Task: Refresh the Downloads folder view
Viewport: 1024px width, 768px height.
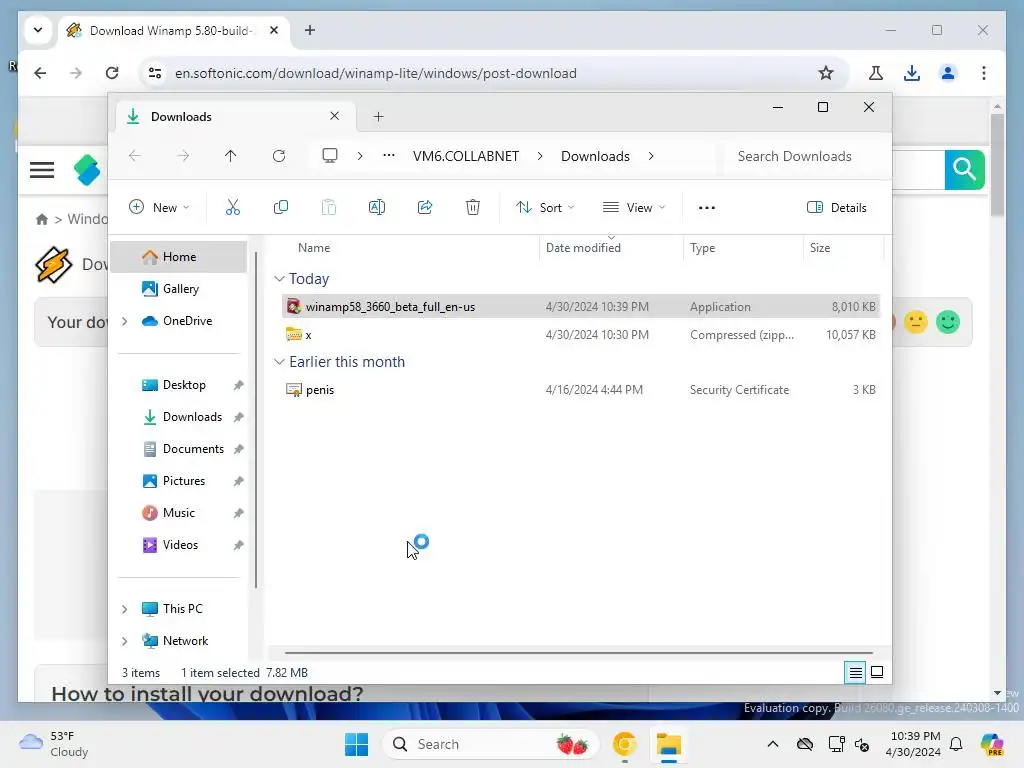Action: [279, 156]
